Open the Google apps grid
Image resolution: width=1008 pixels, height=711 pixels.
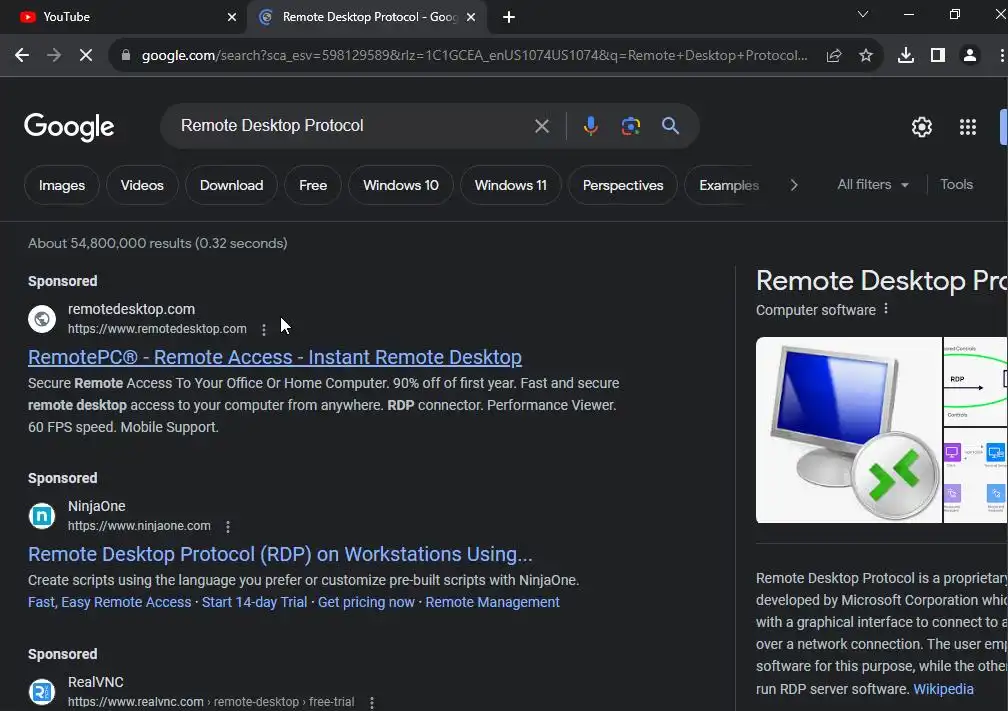click(968, 127)
